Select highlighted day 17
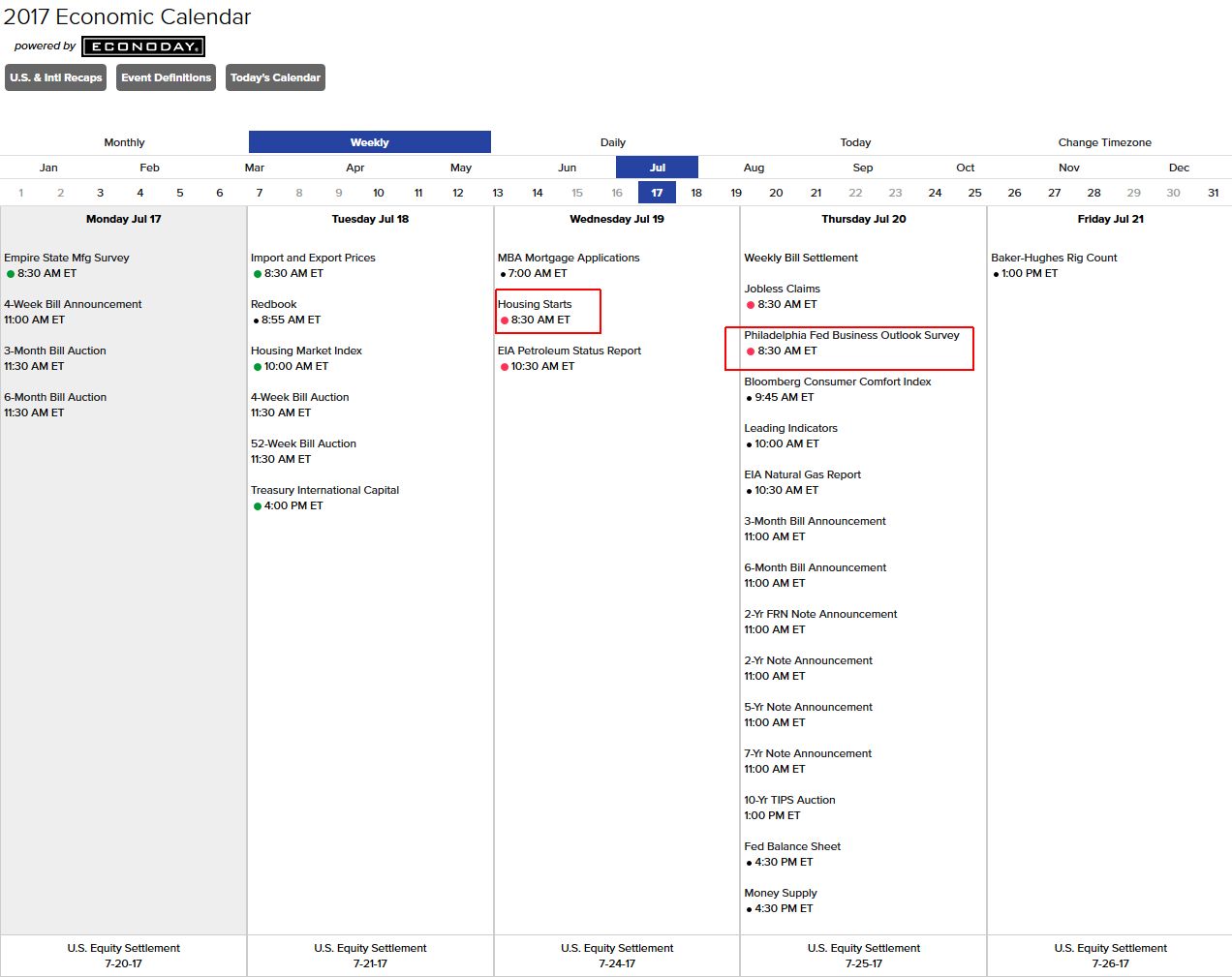The image size is (1232, 977). tap(657, 193)
